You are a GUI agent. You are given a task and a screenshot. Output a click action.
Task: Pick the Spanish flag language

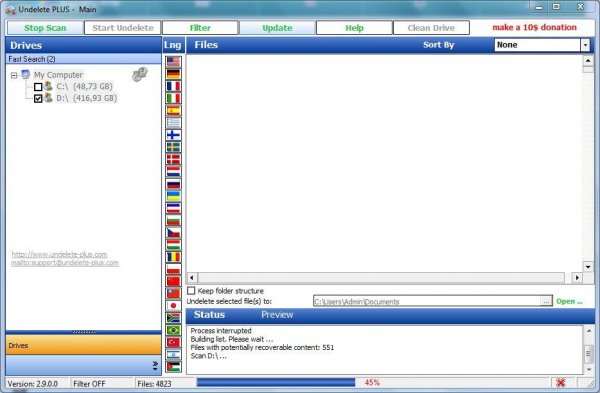click(173, 111)
